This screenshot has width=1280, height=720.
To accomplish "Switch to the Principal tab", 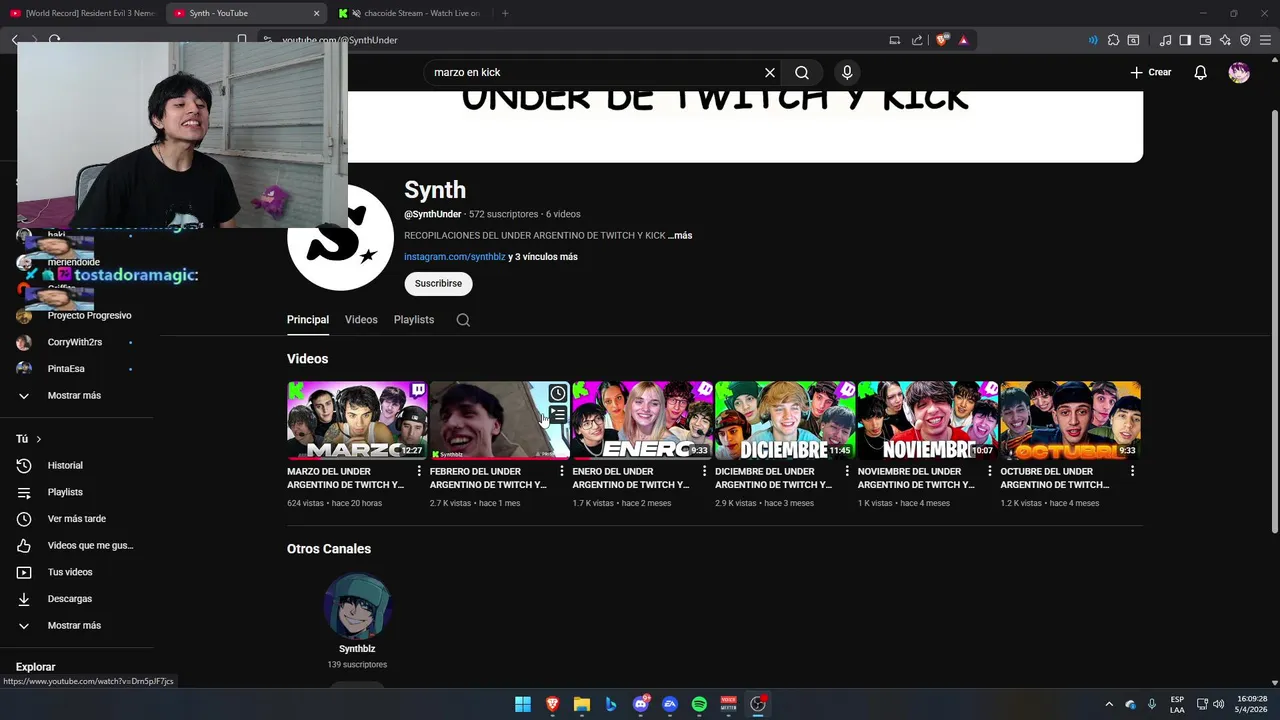I will point(308,320).
